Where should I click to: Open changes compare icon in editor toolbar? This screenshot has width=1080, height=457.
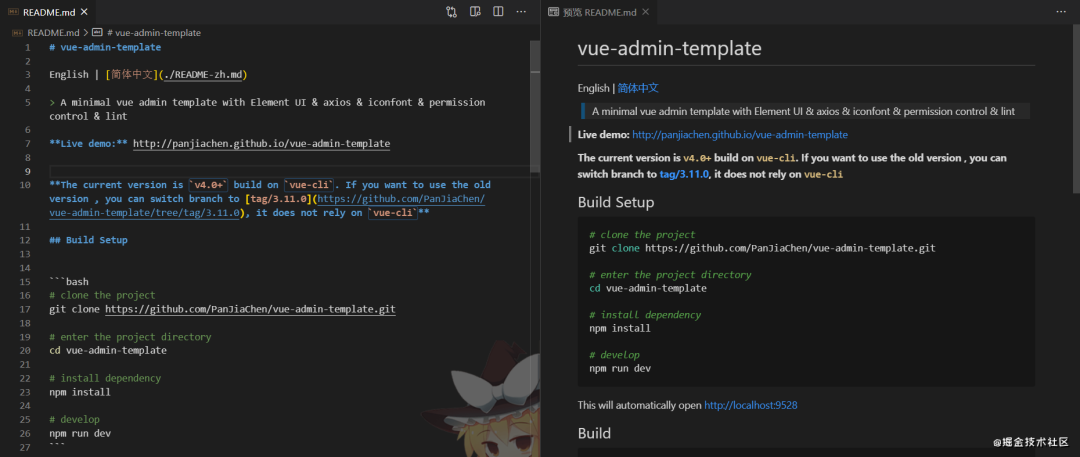pos(452,12)
